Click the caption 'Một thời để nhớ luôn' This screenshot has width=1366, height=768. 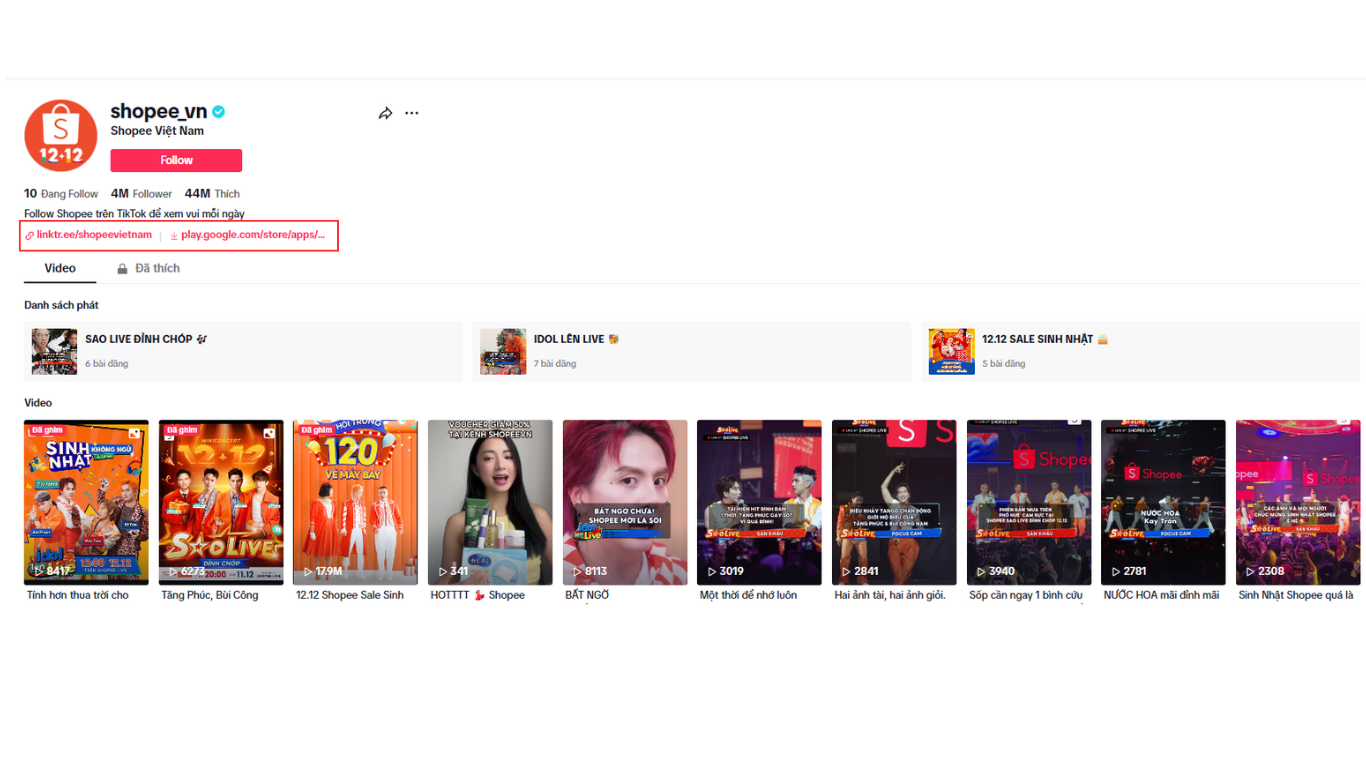tap(749, 595)
